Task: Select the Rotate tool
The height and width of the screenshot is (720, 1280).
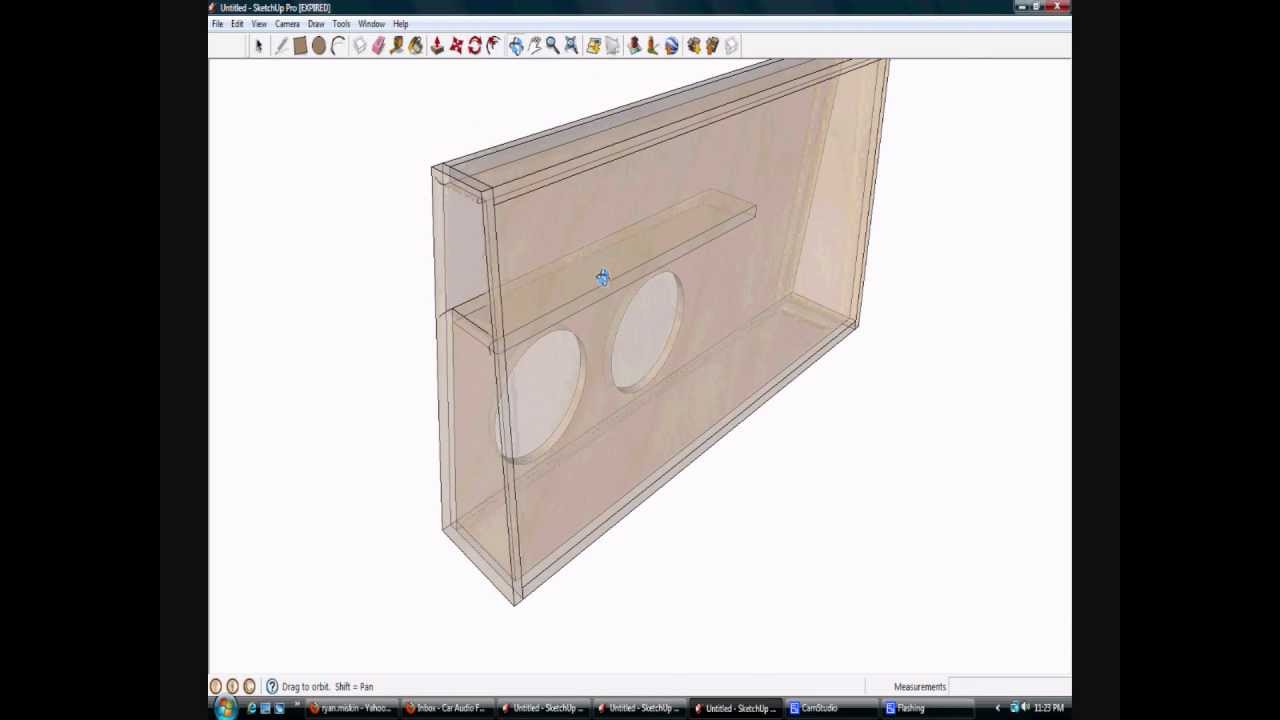Action: pos(475,46)
